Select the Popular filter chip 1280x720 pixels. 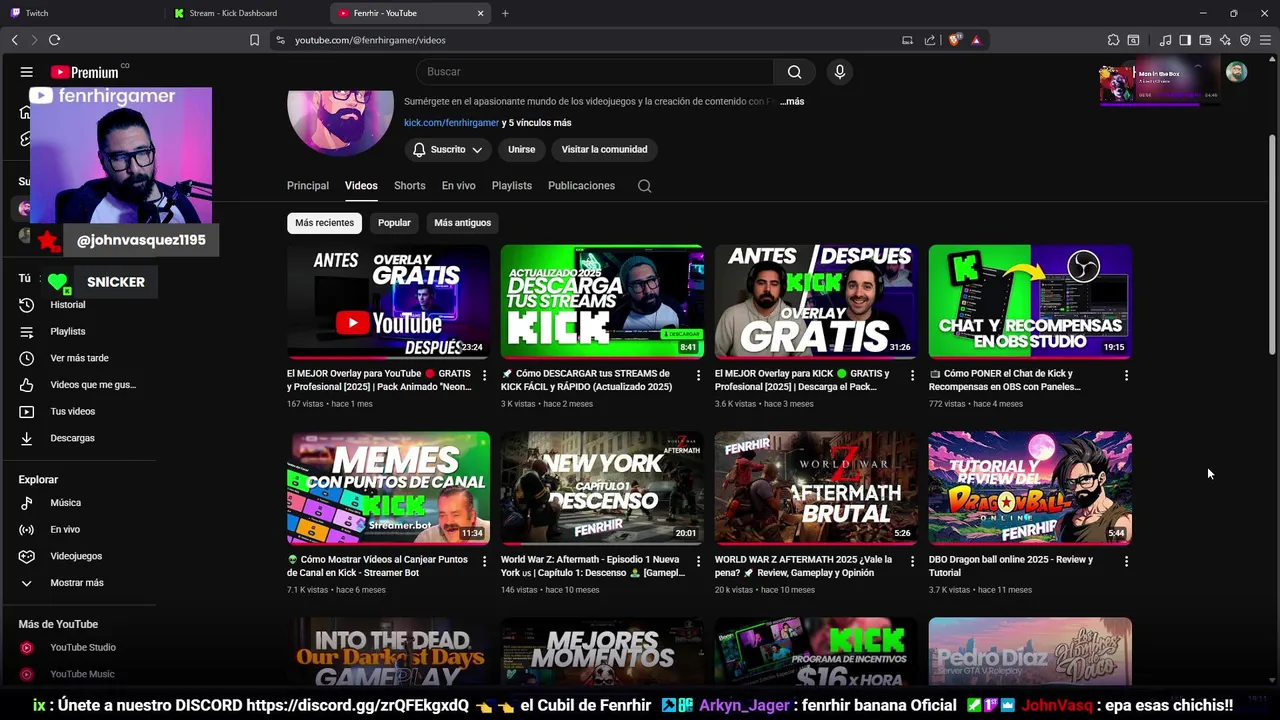[394, 223]
